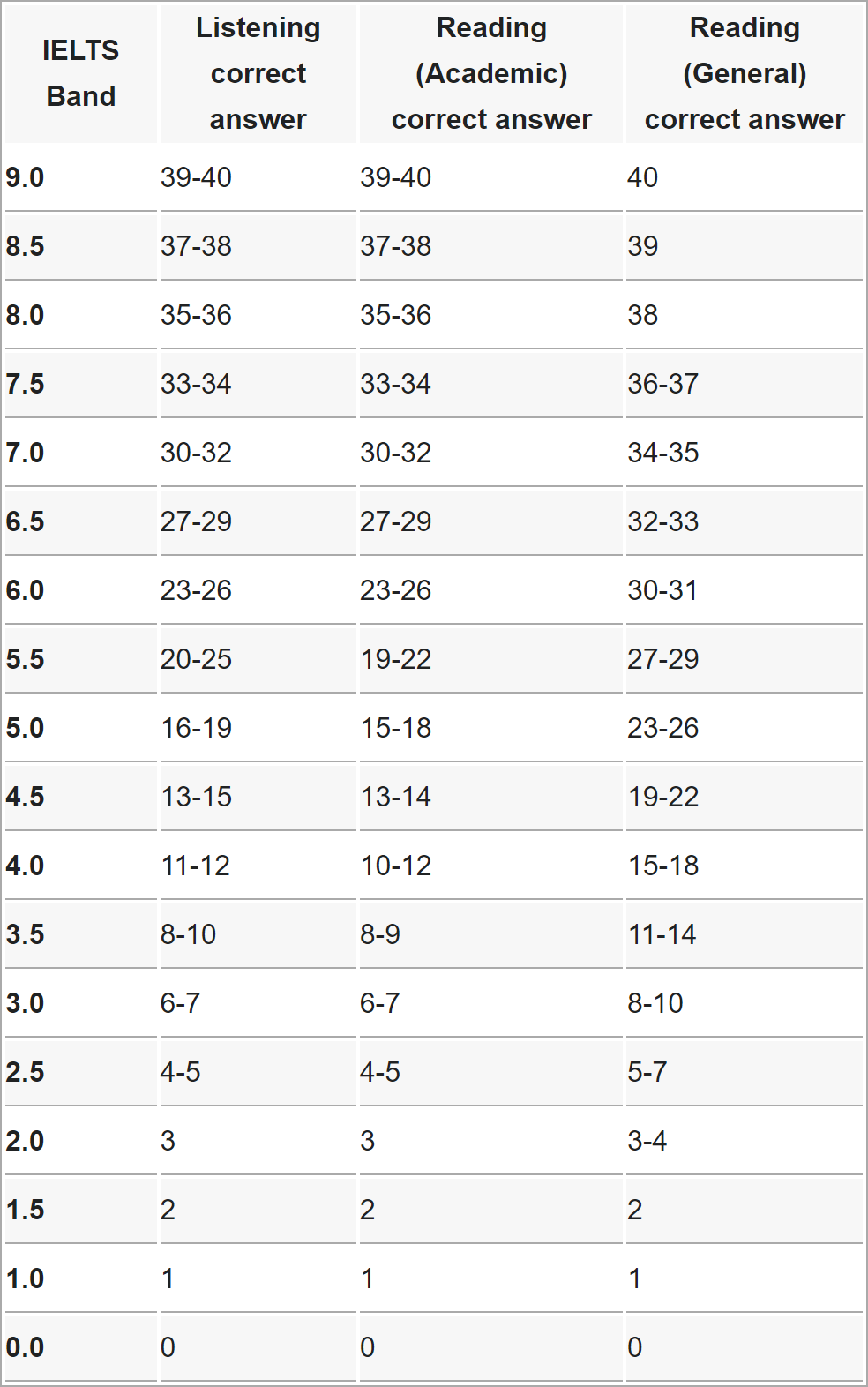Select the 6.5 band score cell
This screenshot has height=1387, width=868.
[26, 521]
